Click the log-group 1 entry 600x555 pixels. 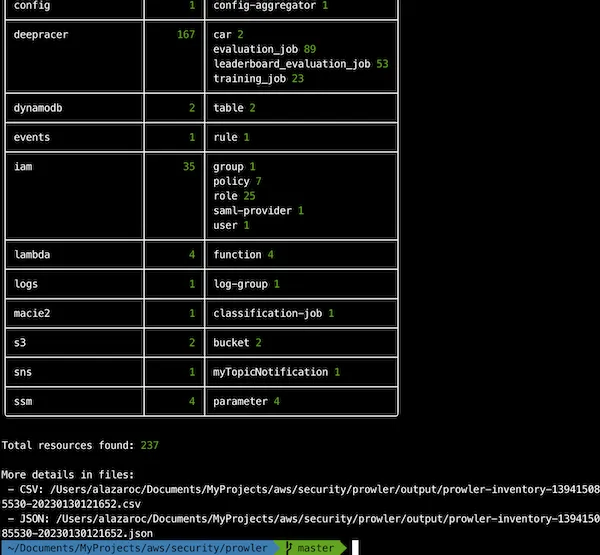click(246, 284)
